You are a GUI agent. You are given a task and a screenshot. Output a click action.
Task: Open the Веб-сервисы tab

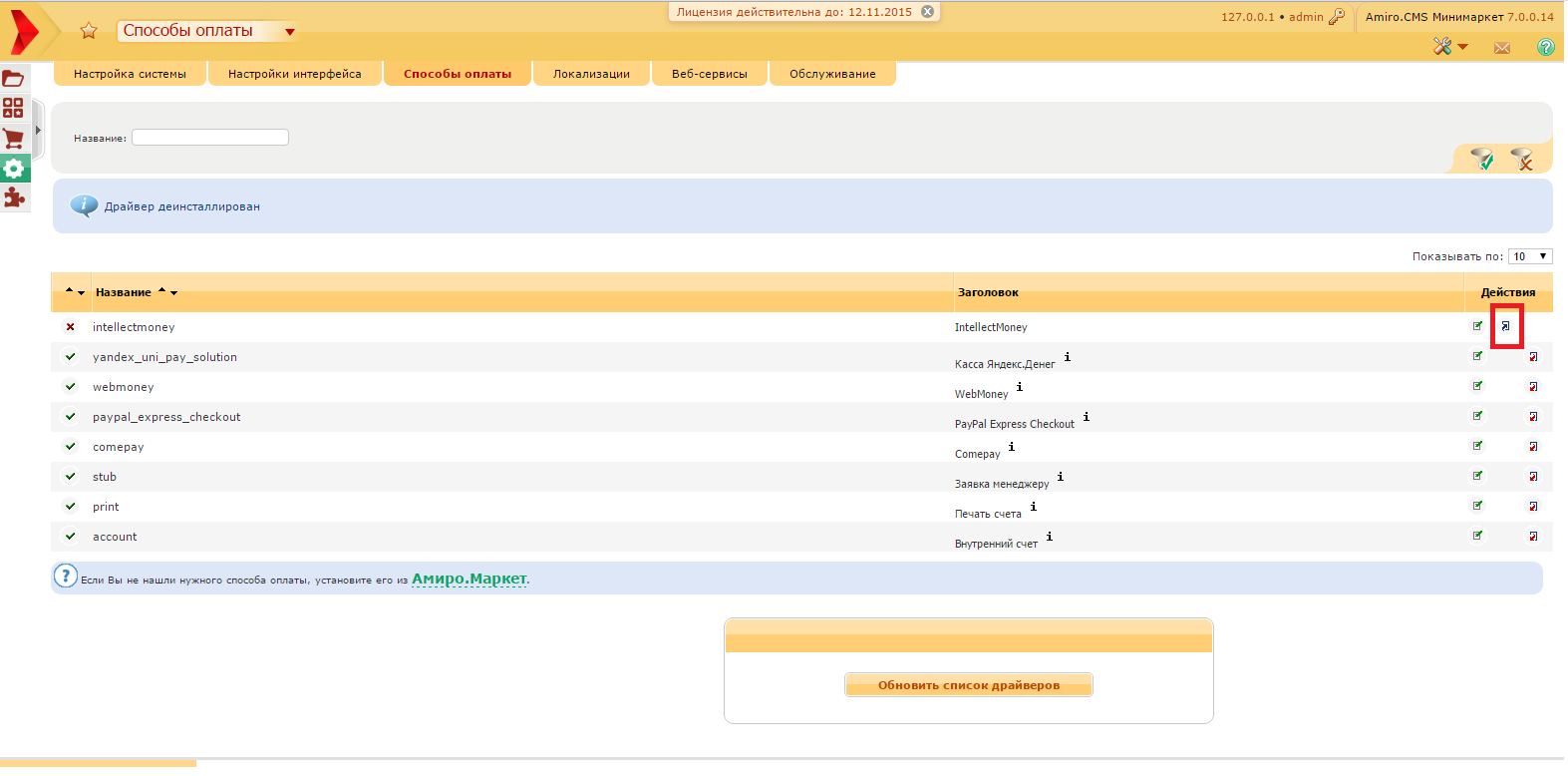(x=709, y=74)
